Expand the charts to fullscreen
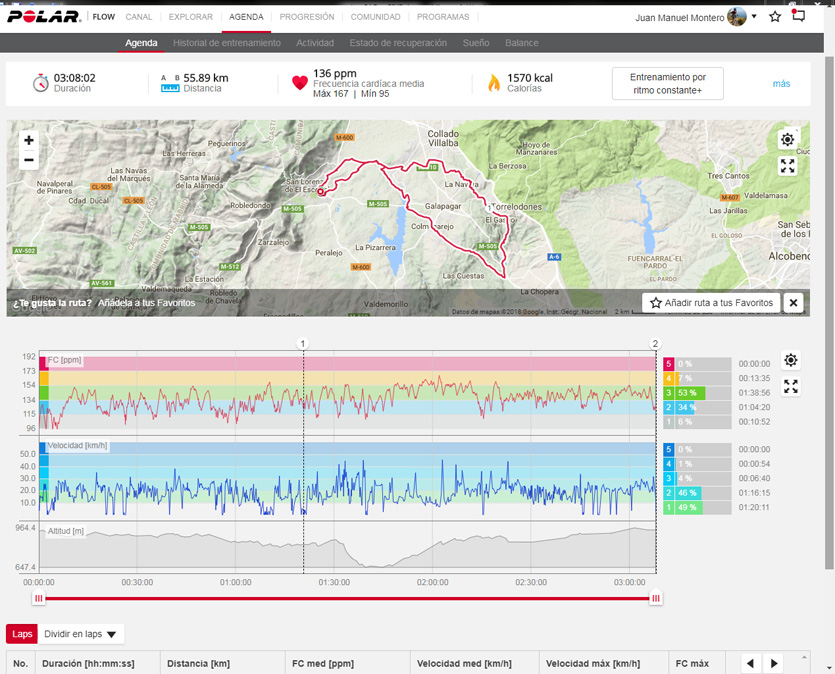 pos(791,387)
